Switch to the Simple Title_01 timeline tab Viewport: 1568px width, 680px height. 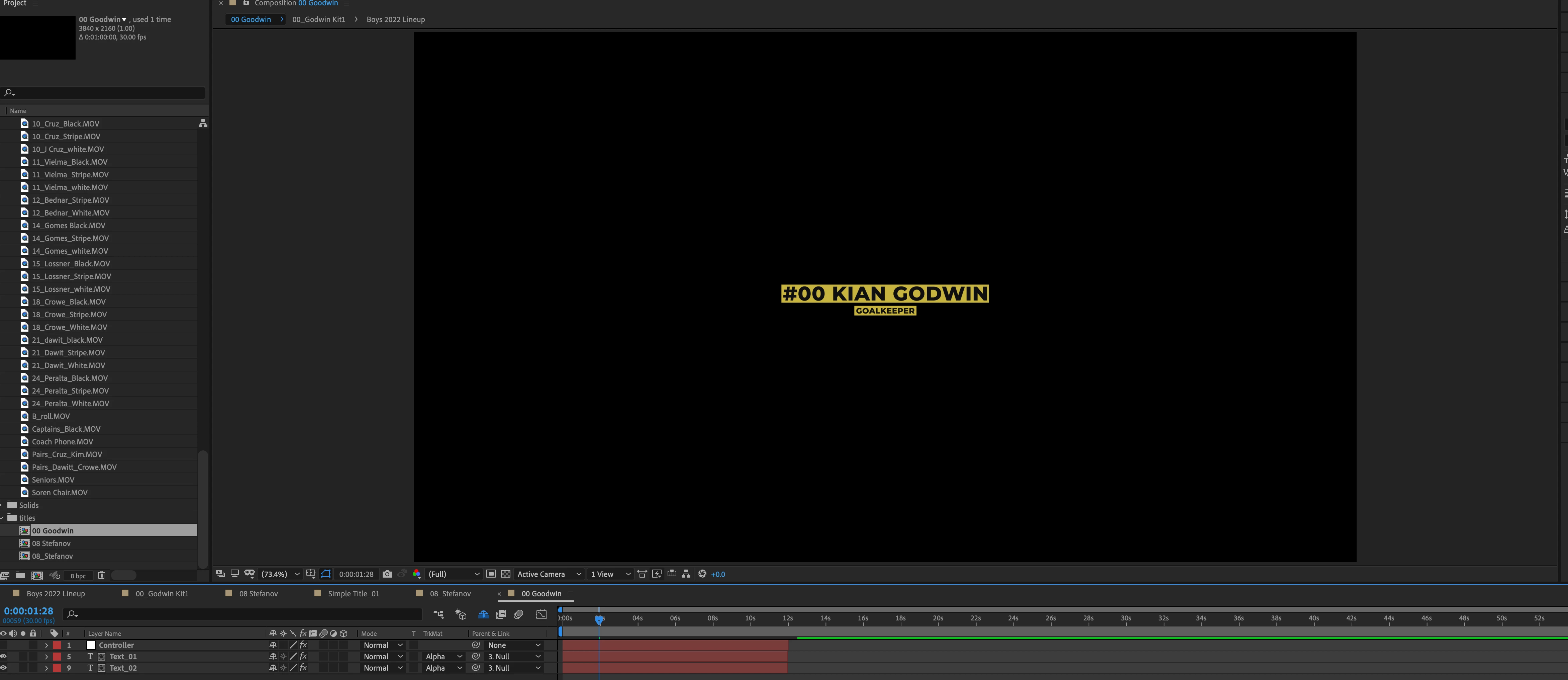[x=353, y=594]
